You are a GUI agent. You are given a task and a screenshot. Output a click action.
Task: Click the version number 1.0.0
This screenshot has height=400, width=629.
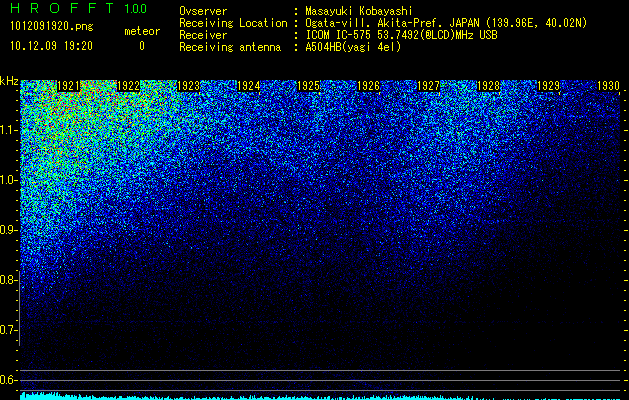point(136,9)
